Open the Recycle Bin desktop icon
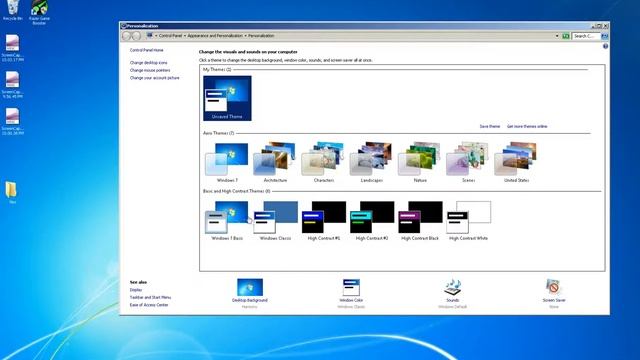This screenshot has height=360, width=640. coord(13,10)
